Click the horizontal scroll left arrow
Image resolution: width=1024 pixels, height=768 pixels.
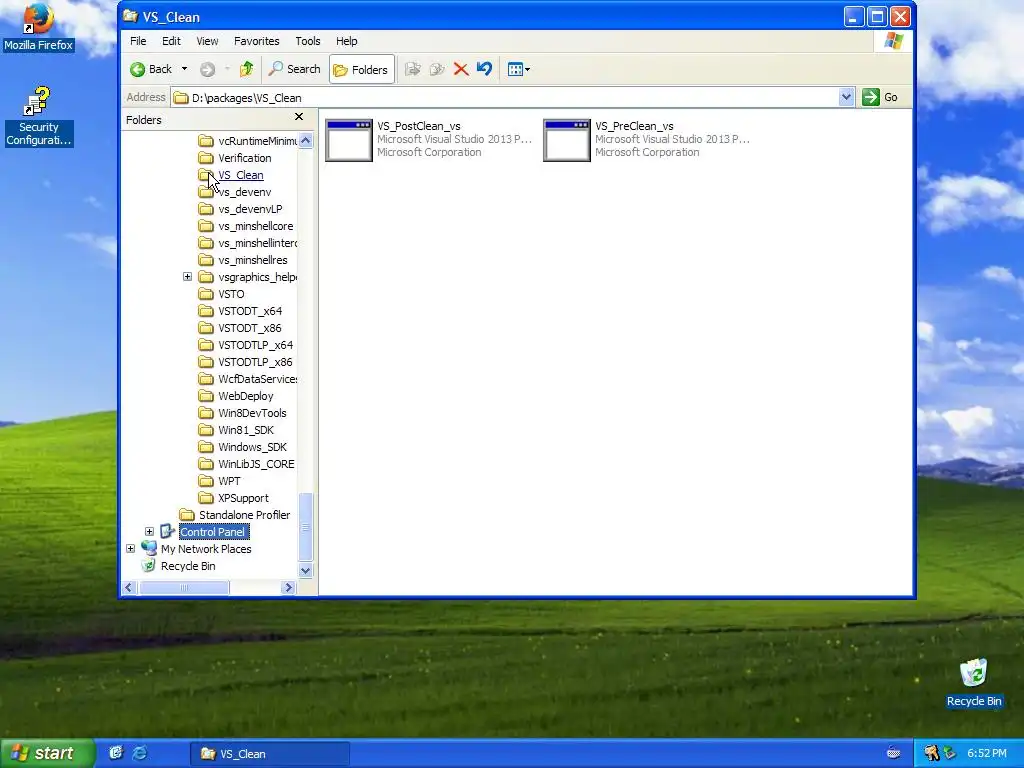pyautogui.click(x=129, y=588)
